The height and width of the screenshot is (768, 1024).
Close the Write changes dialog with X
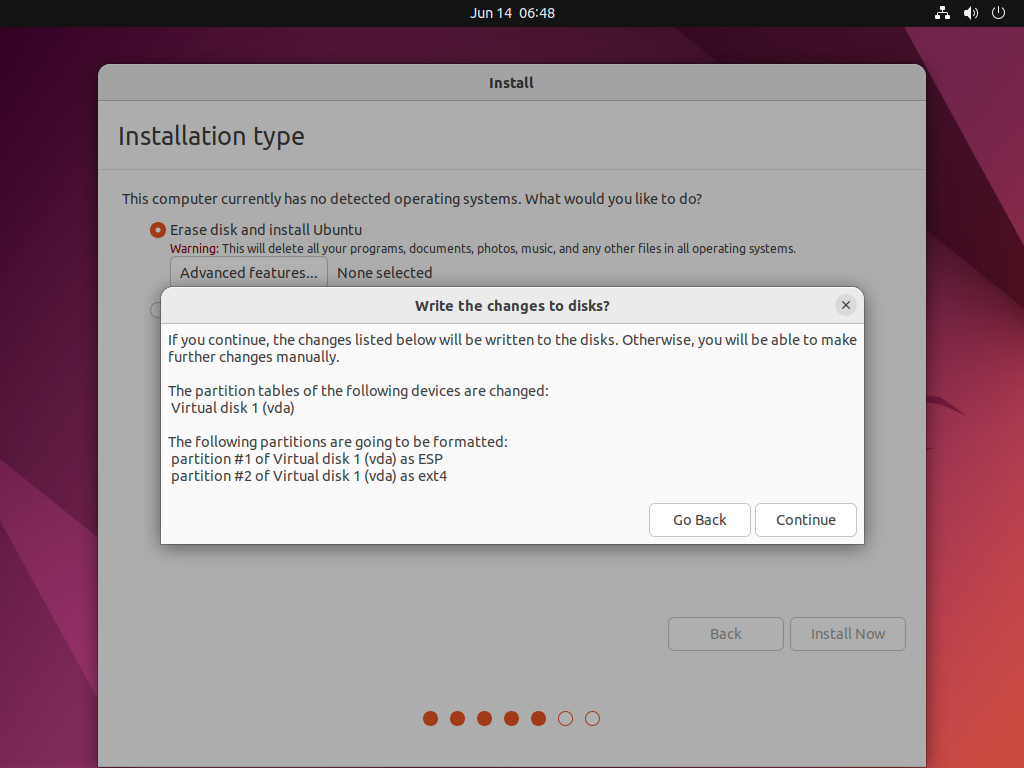[846, 306]
